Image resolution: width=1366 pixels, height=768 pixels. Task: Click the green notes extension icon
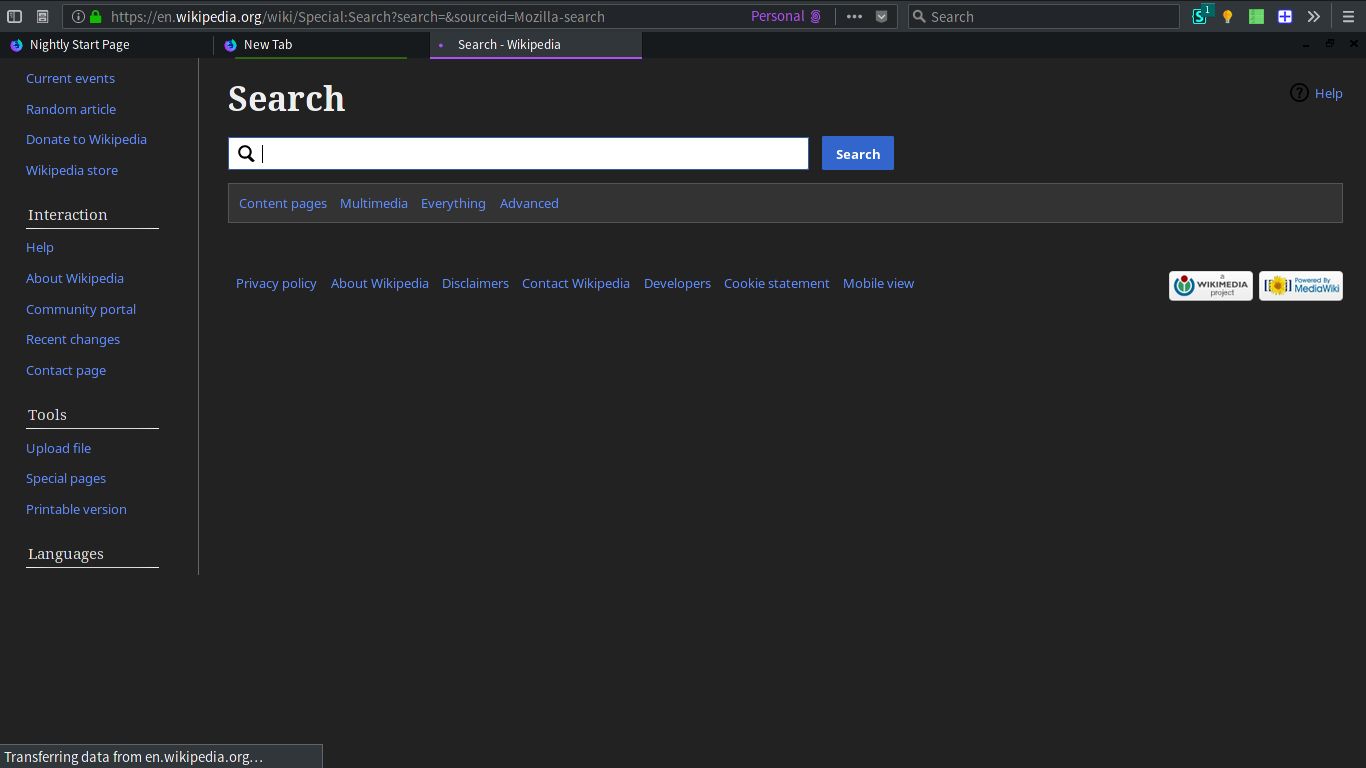point(1256,16)
